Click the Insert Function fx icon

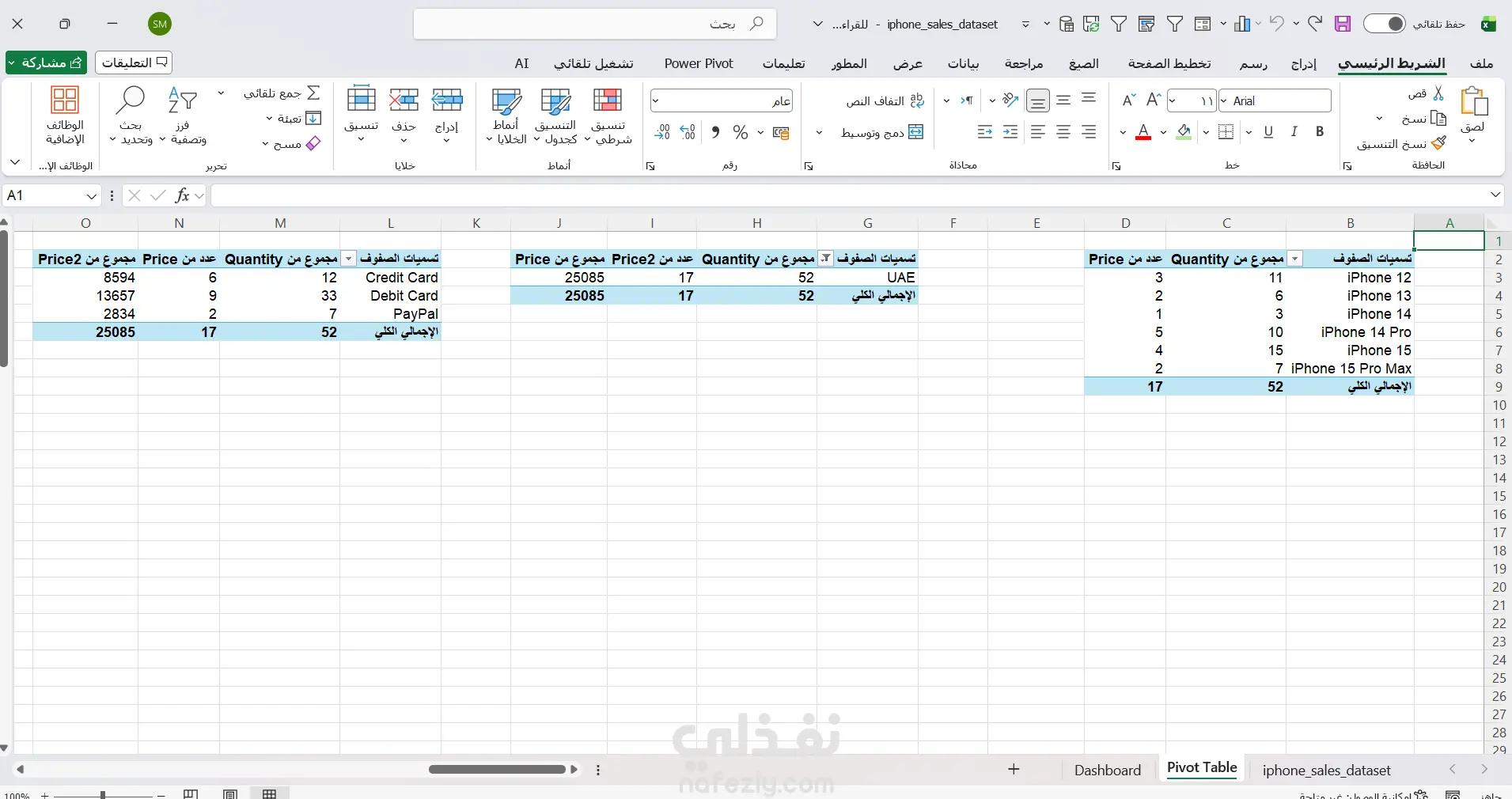pos(182,195)
